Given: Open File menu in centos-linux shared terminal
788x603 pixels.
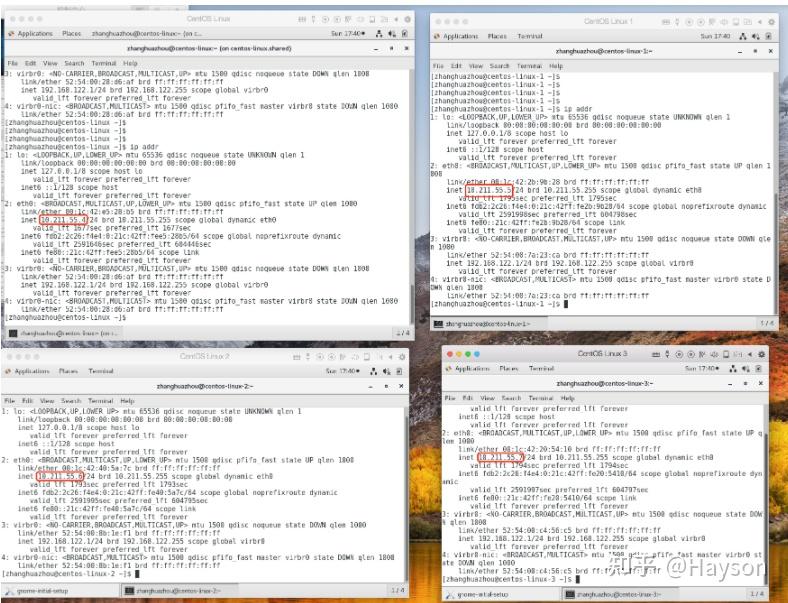Looking at the screenshot, I should (13, 63).
